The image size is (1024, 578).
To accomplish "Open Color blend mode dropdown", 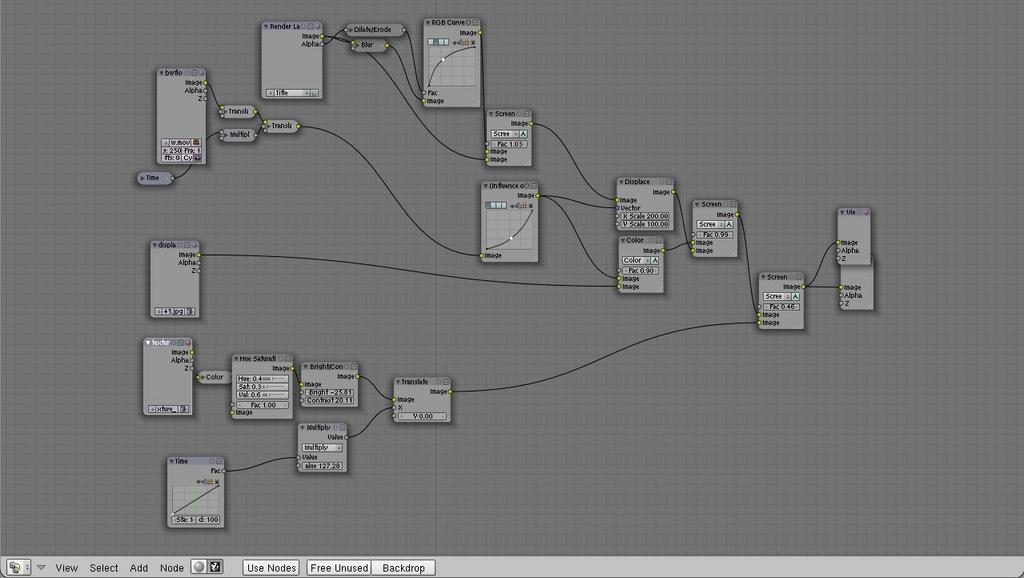I will point(635,260).
